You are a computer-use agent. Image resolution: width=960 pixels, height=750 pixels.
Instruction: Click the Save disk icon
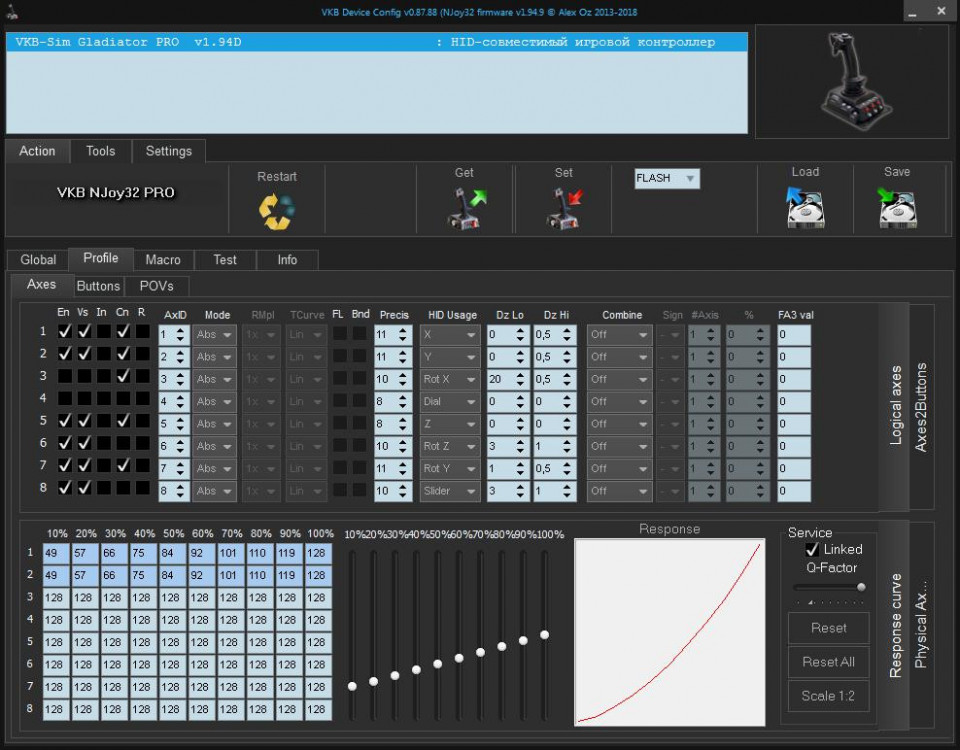[897, 208]
